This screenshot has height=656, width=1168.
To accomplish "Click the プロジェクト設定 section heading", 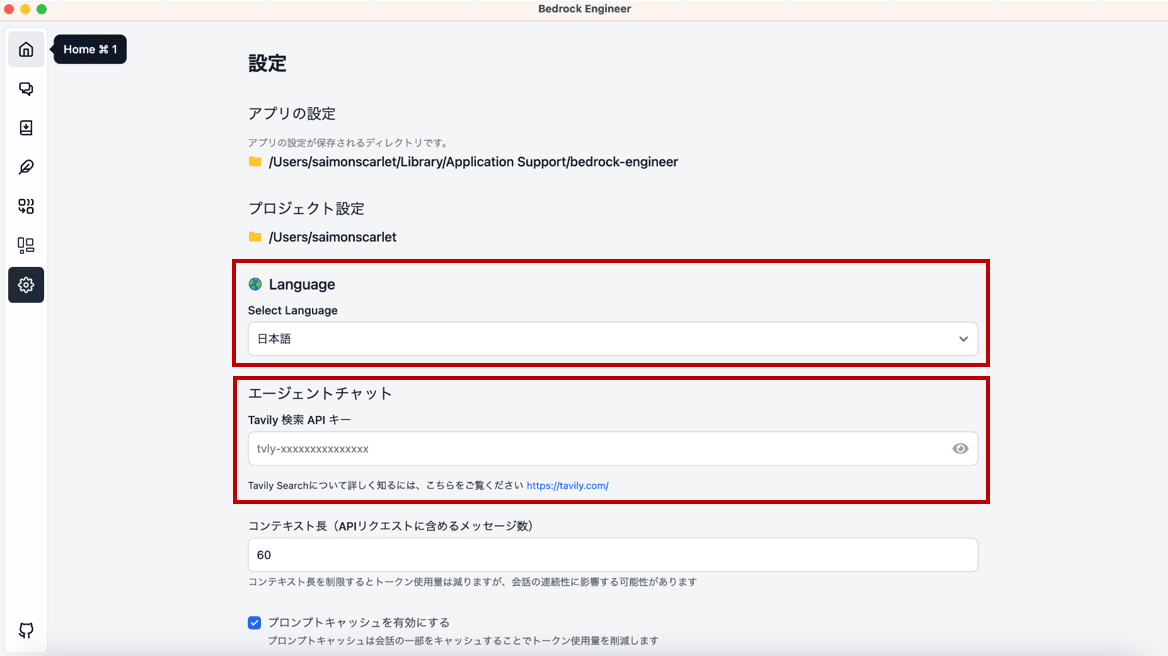I will pos(306,208).
